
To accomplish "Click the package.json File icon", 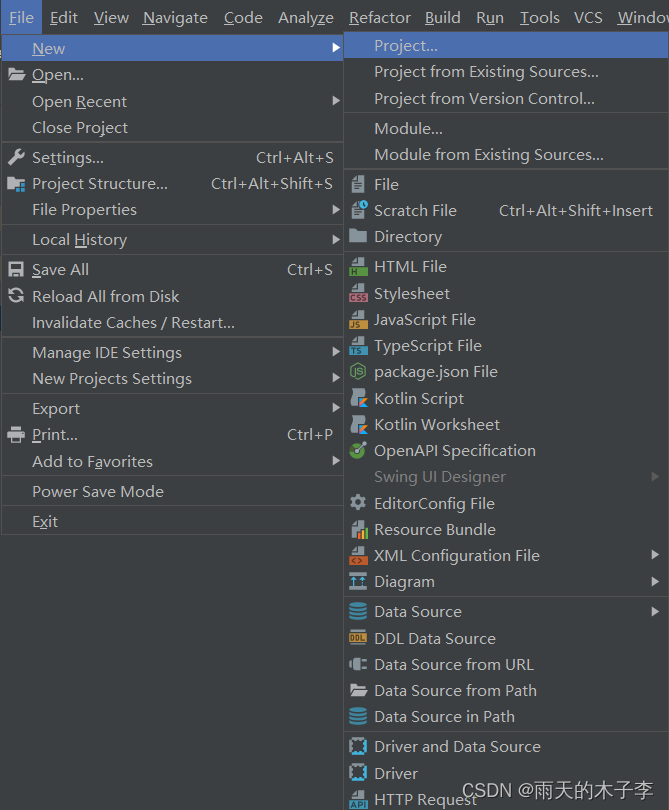I will pyautogui.click(x=358, y=371).
